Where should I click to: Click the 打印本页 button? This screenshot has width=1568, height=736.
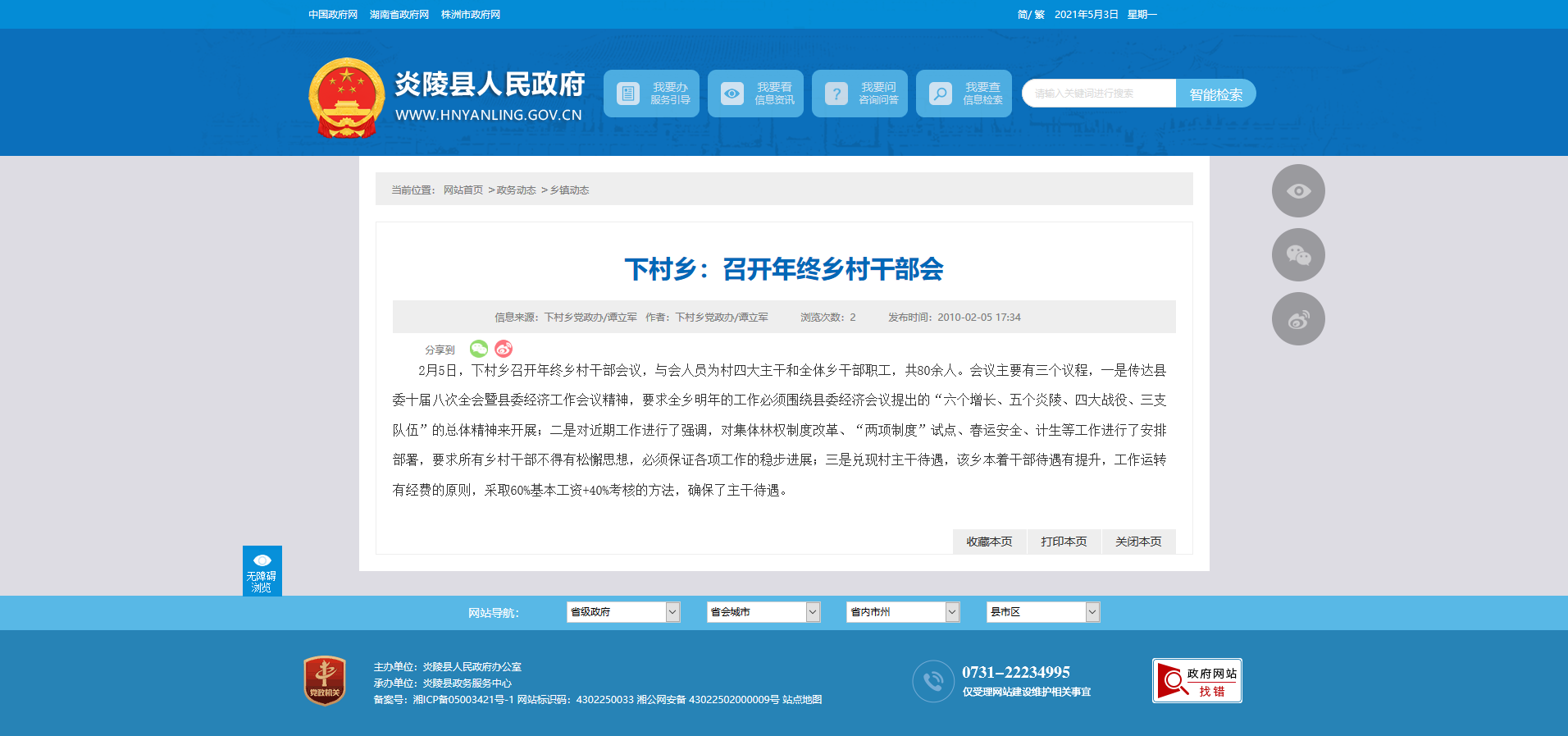point(1064,542)
